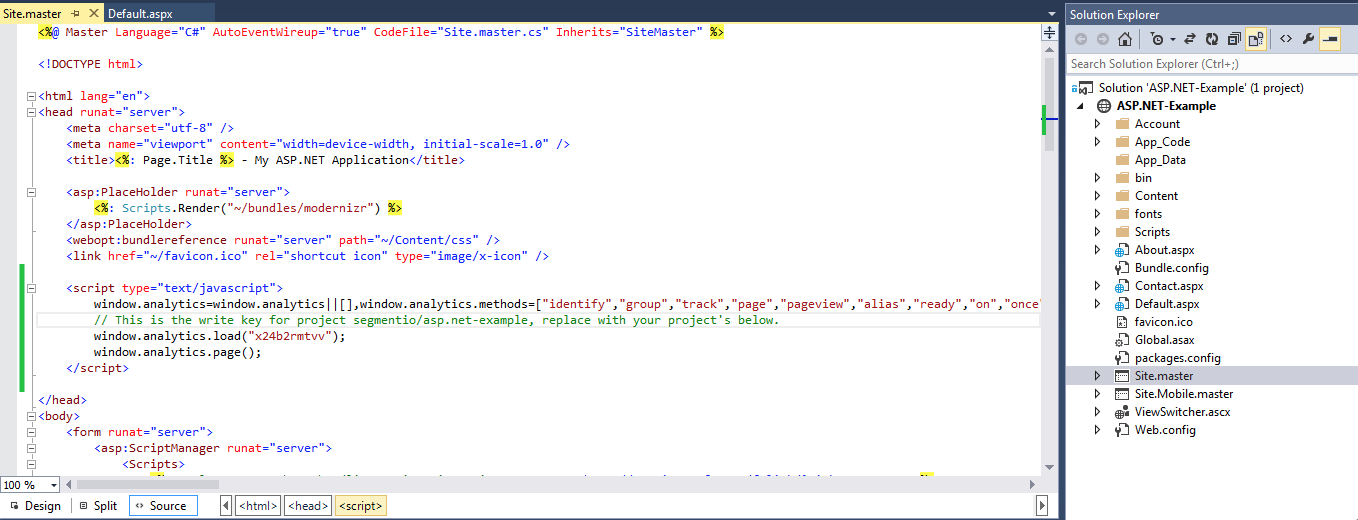The image size is (1358, 520).
Task: Click the Collapse All icon
Action: [x=1233, y=39]
